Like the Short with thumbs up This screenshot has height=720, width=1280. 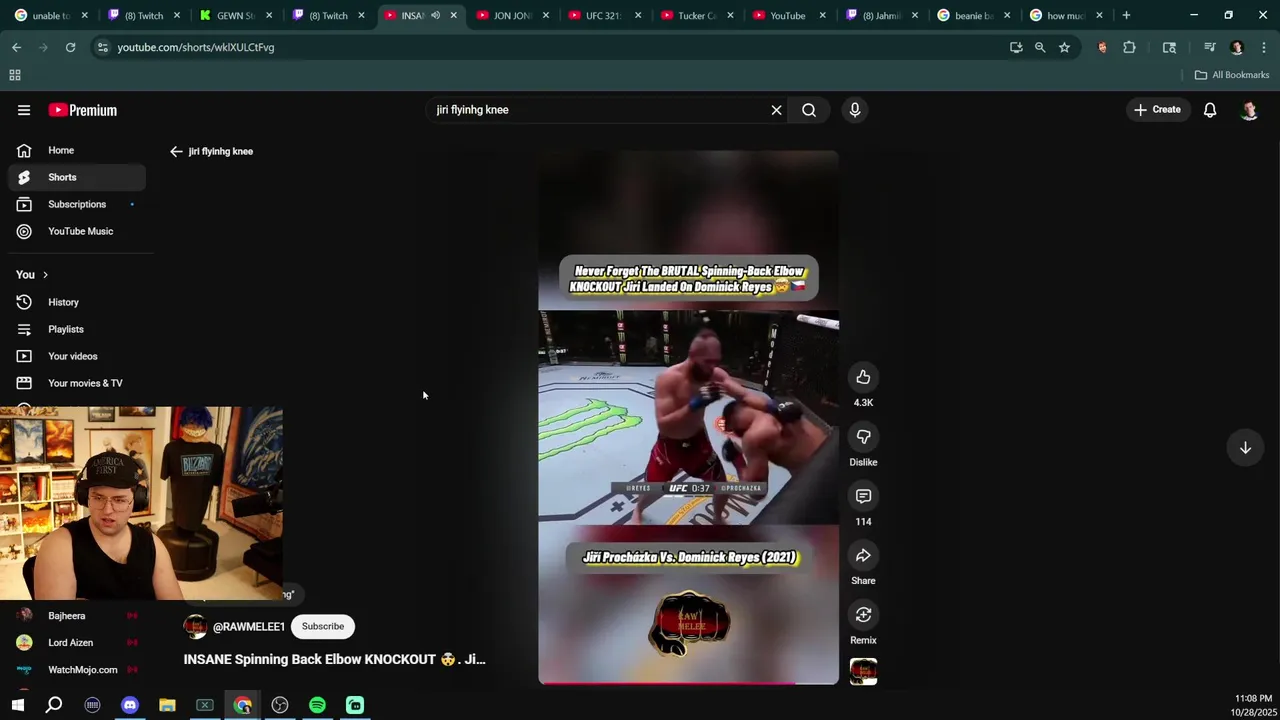coord(863,377)
